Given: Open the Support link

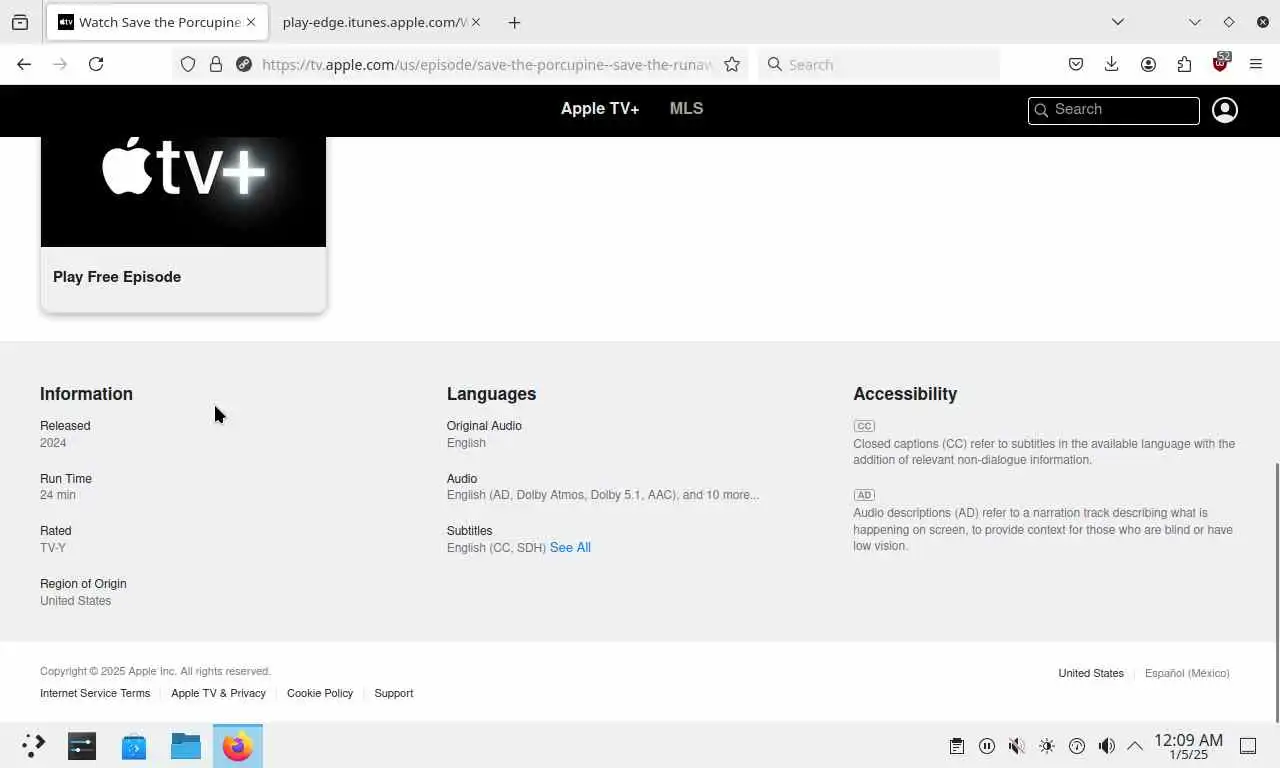Looking at the screenshot, I should click(x=394, y=693).
